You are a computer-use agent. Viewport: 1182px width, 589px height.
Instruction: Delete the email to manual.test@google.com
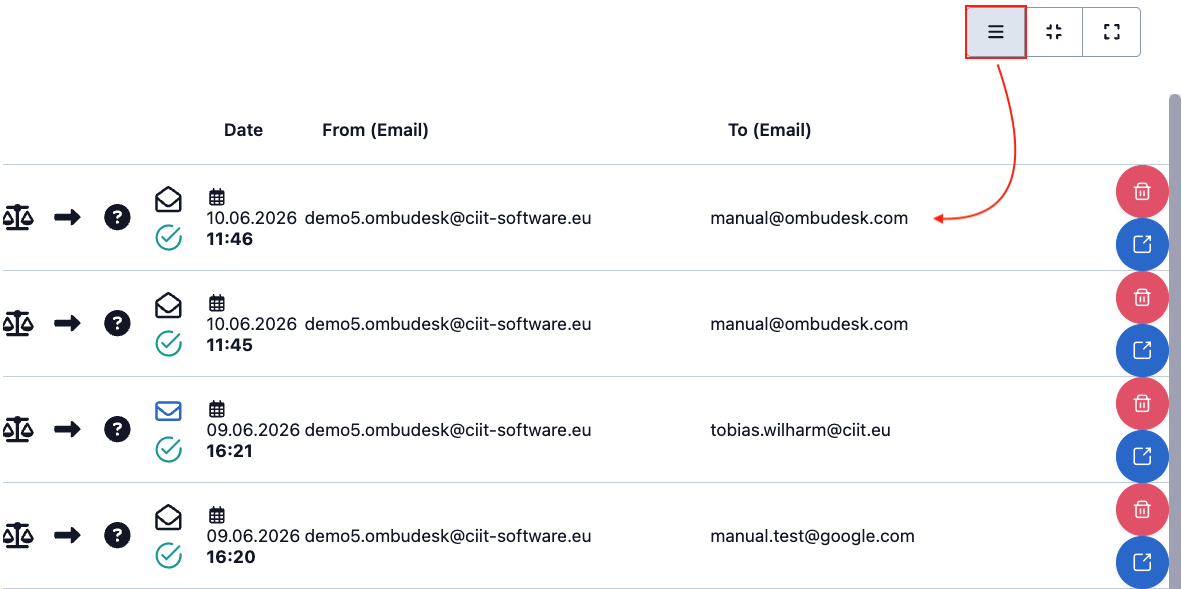coord(1142,510)
